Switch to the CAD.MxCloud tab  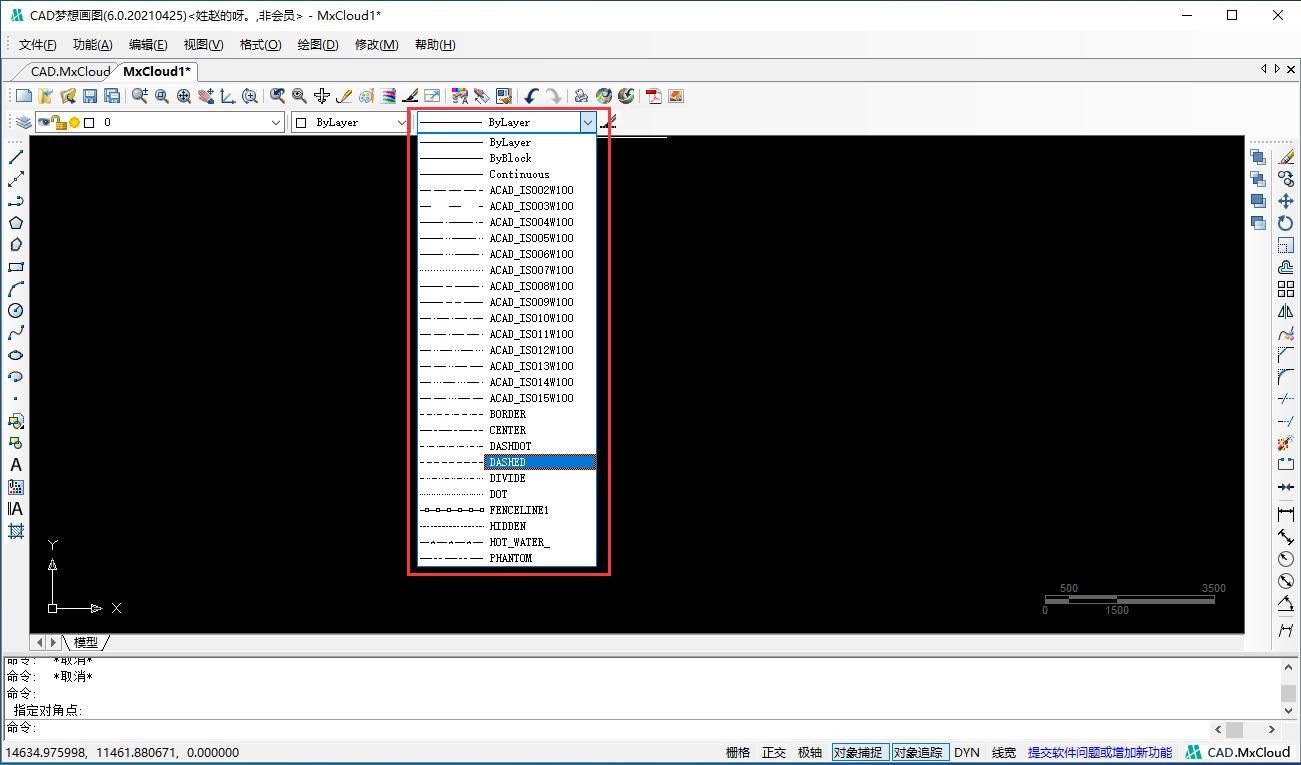(69, 71)
